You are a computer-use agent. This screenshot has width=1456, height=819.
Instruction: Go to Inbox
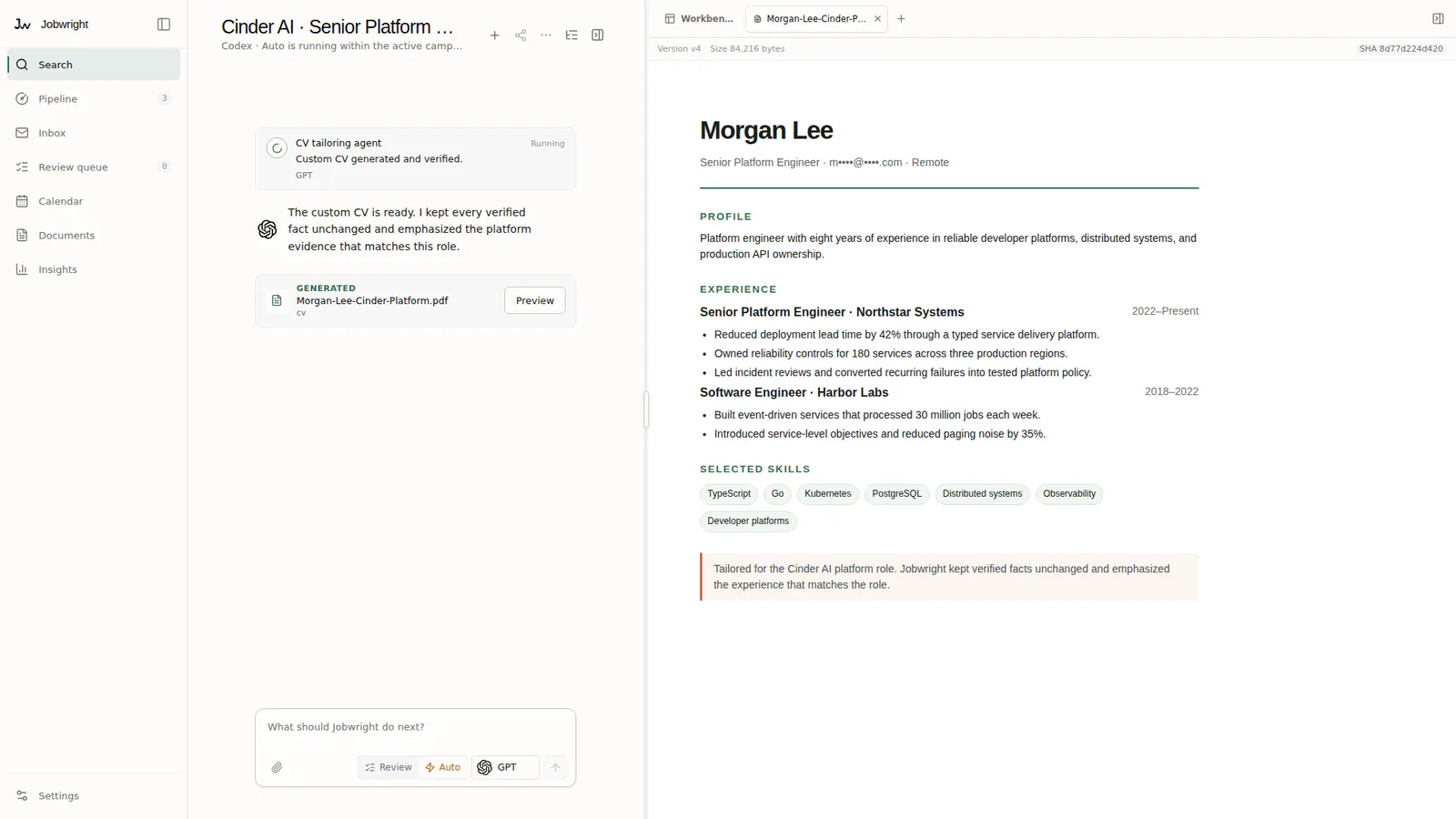(94, 133)
